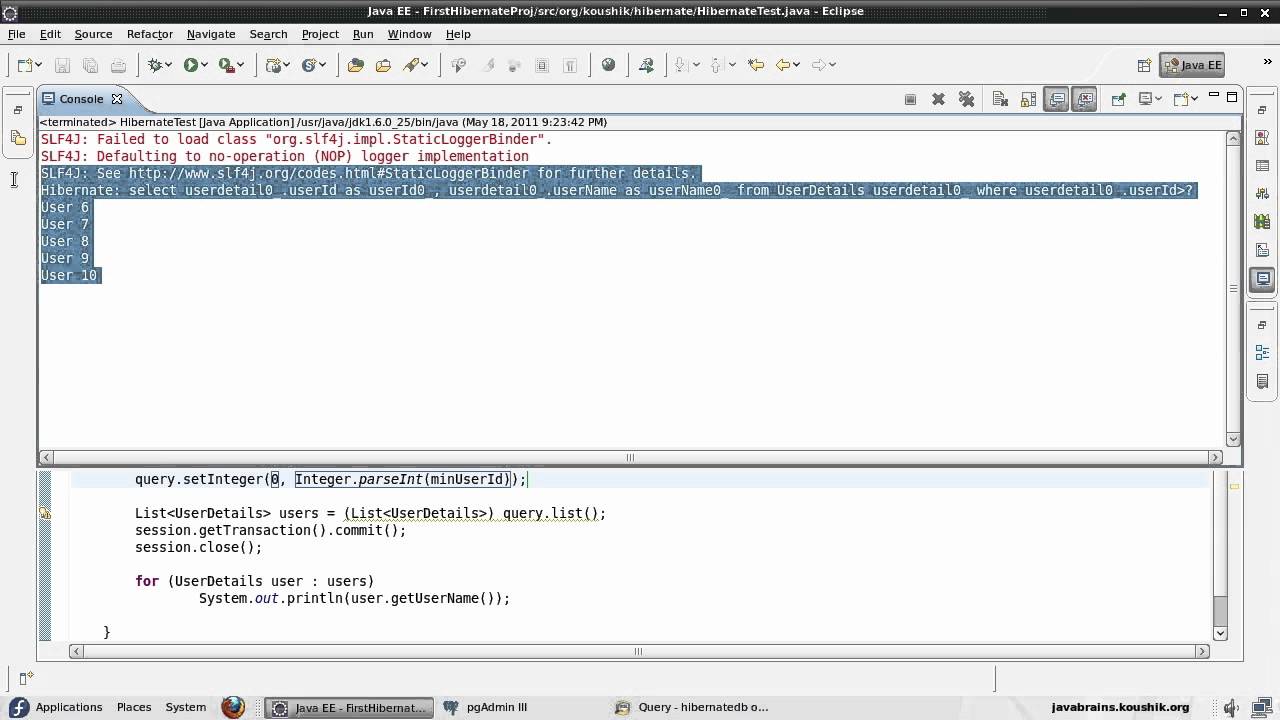The image size is (1280, 720).
Task: Open the Outline view icon in right trim
Action: [1262, 353]
